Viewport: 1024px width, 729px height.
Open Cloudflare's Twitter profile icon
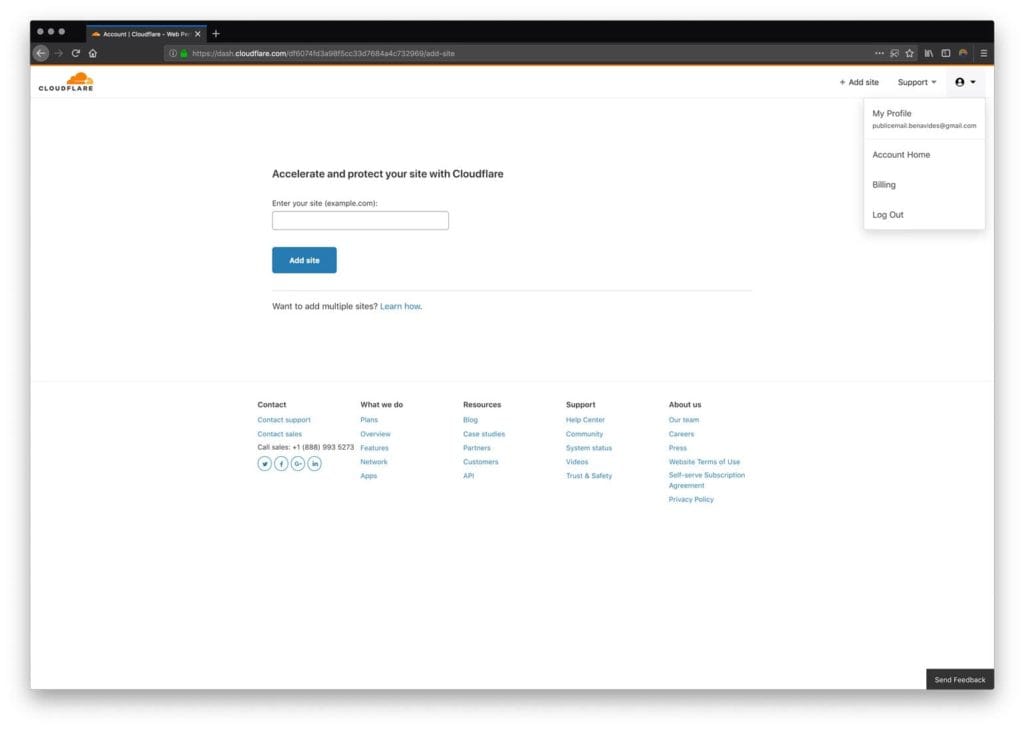[x=264, y=464]
